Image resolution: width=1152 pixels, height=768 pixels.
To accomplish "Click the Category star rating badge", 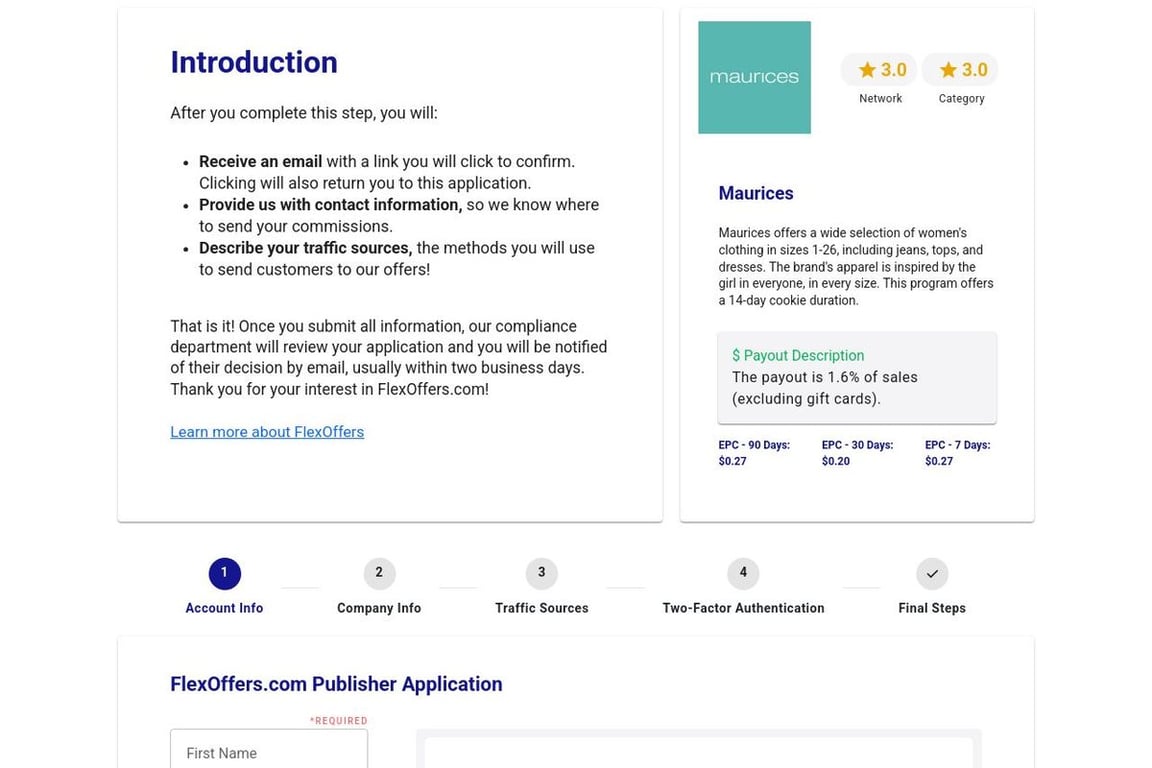I will click(960, 70).
